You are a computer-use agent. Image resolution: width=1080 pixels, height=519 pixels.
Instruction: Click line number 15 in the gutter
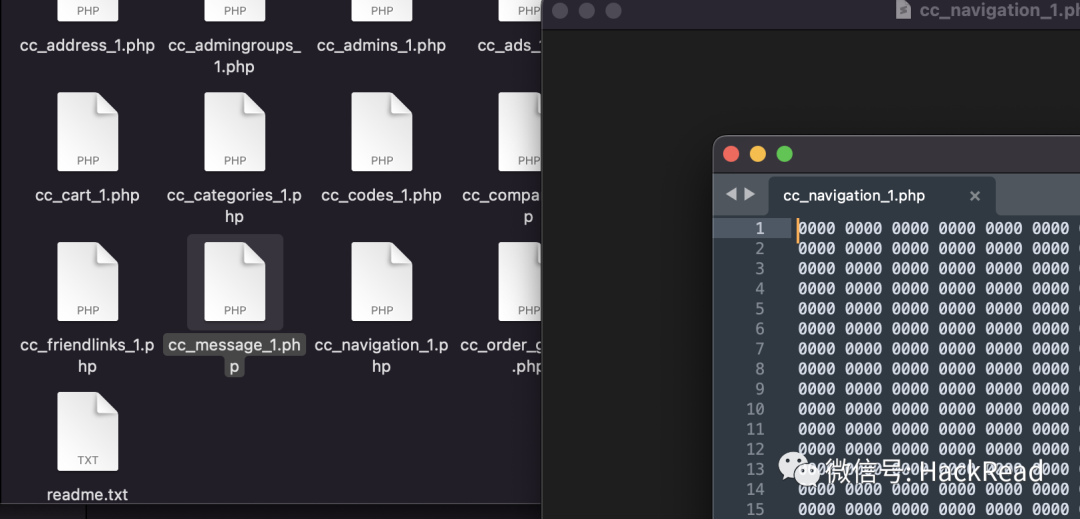click(756, 509)
